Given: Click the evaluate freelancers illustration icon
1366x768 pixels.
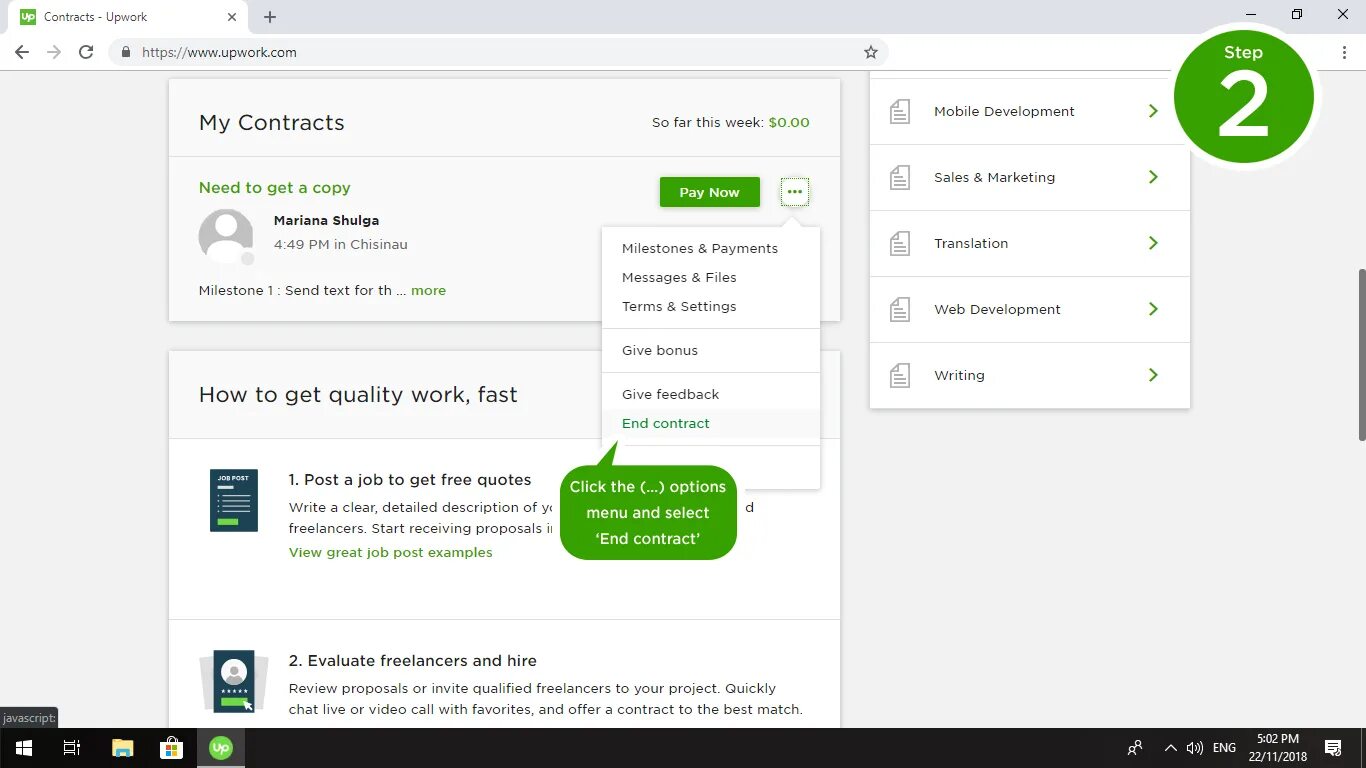Looking at the screenshot, I should [234, 681].
